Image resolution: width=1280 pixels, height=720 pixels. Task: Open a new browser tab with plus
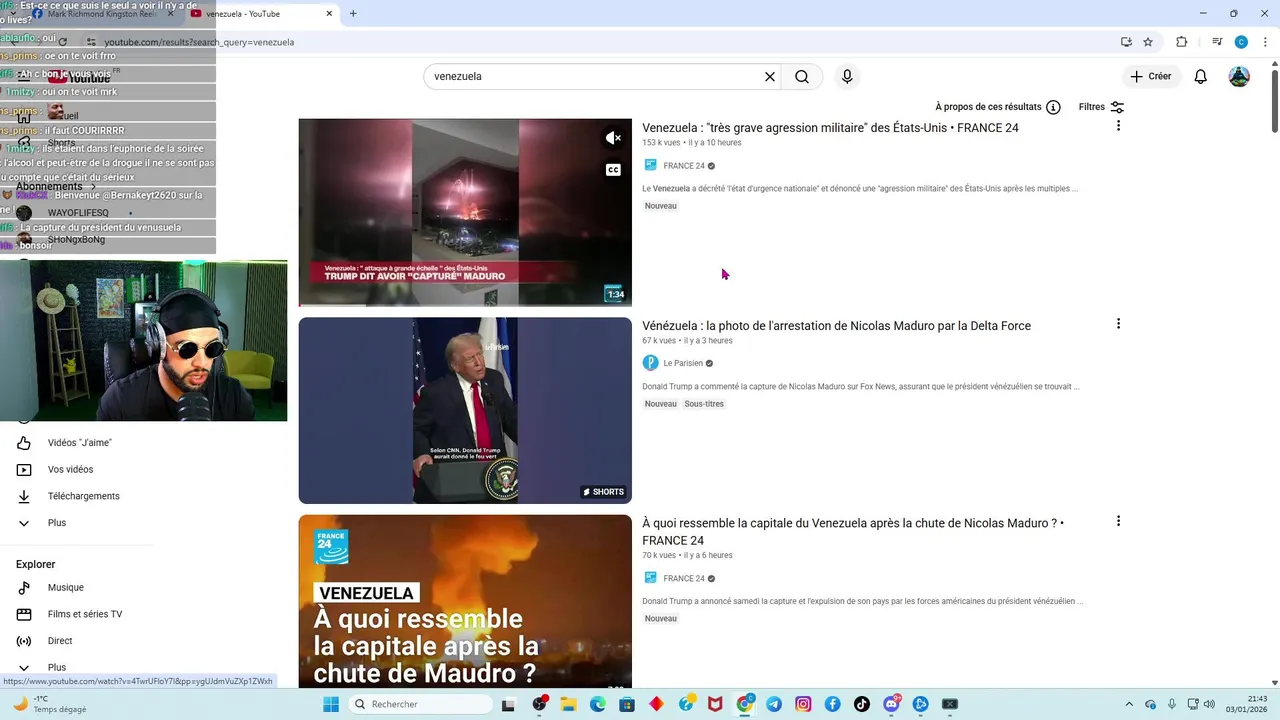tap(353, 14)
